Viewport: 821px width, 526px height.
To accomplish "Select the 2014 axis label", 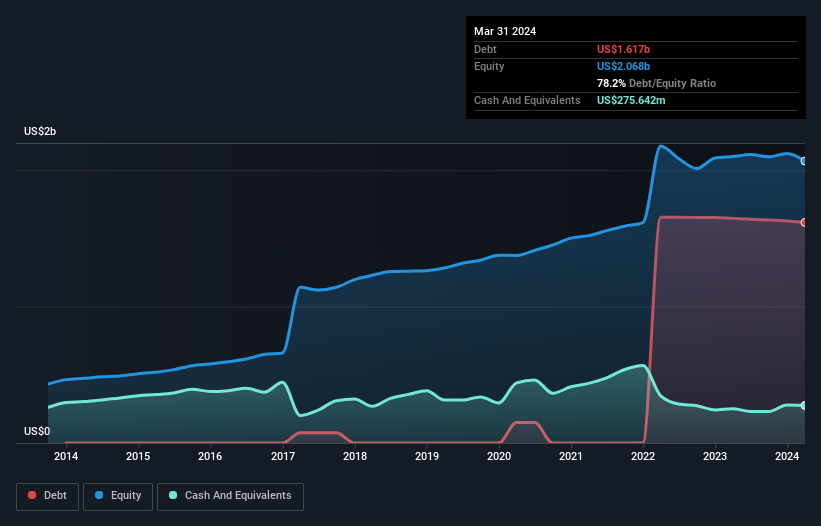I will (66, 456).
